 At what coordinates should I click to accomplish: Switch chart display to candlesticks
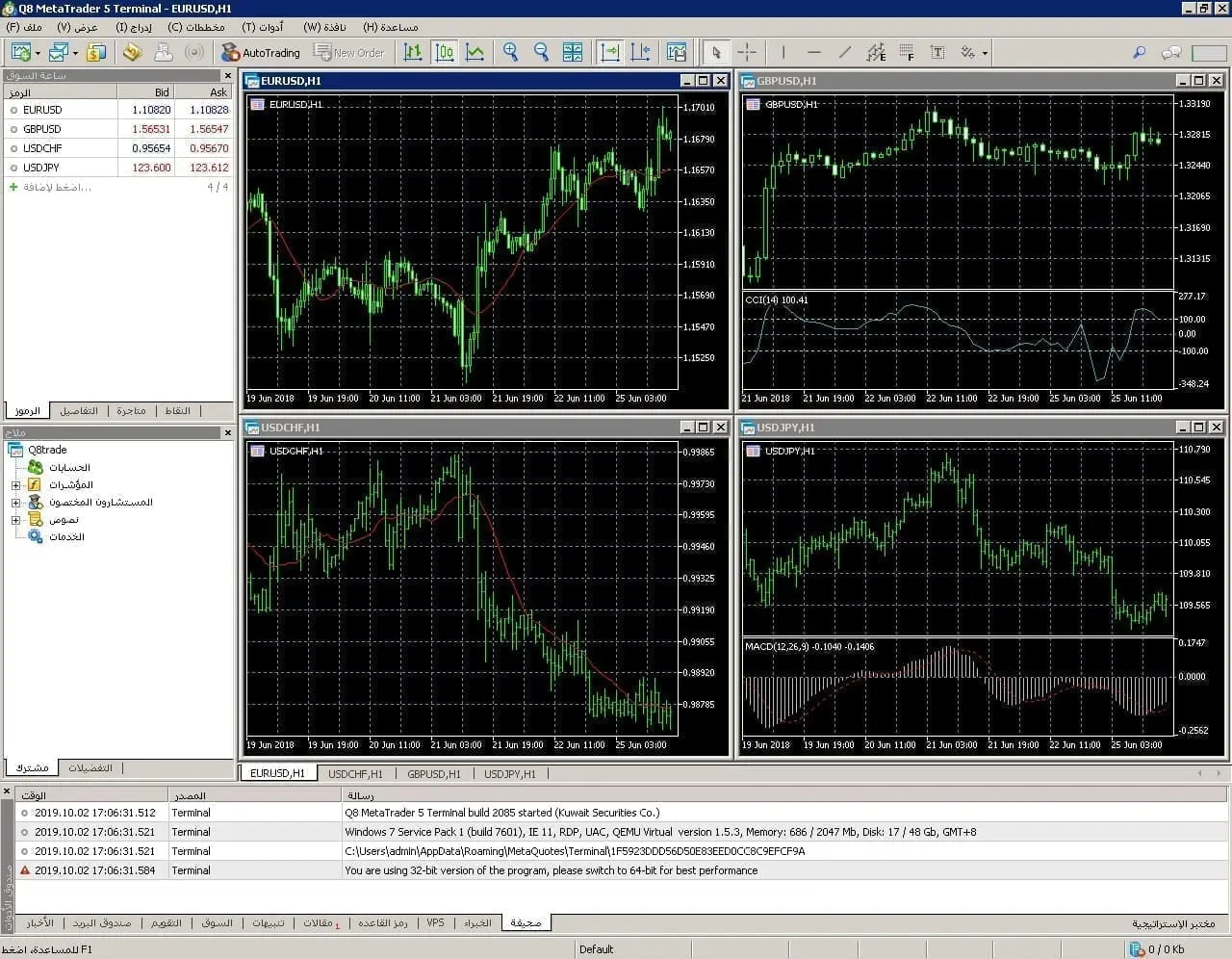[445, 52]
